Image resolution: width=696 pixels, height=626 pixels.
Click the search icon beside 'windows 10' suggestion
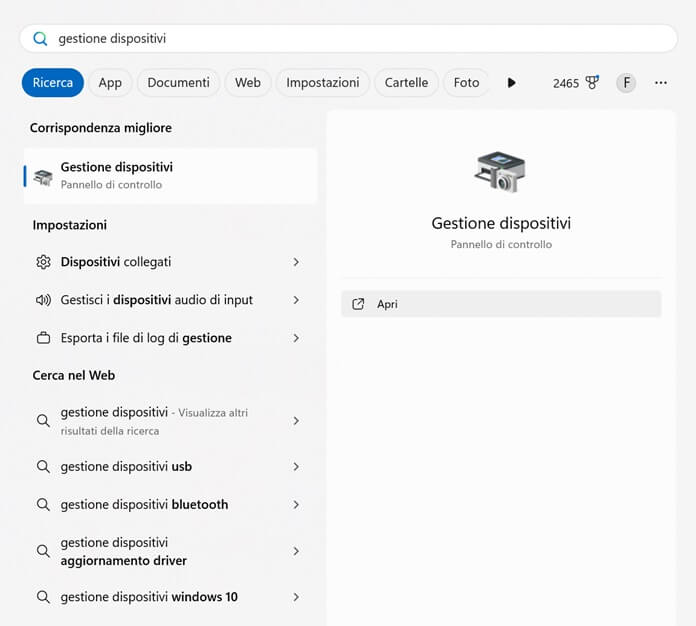tap(43, 597)
